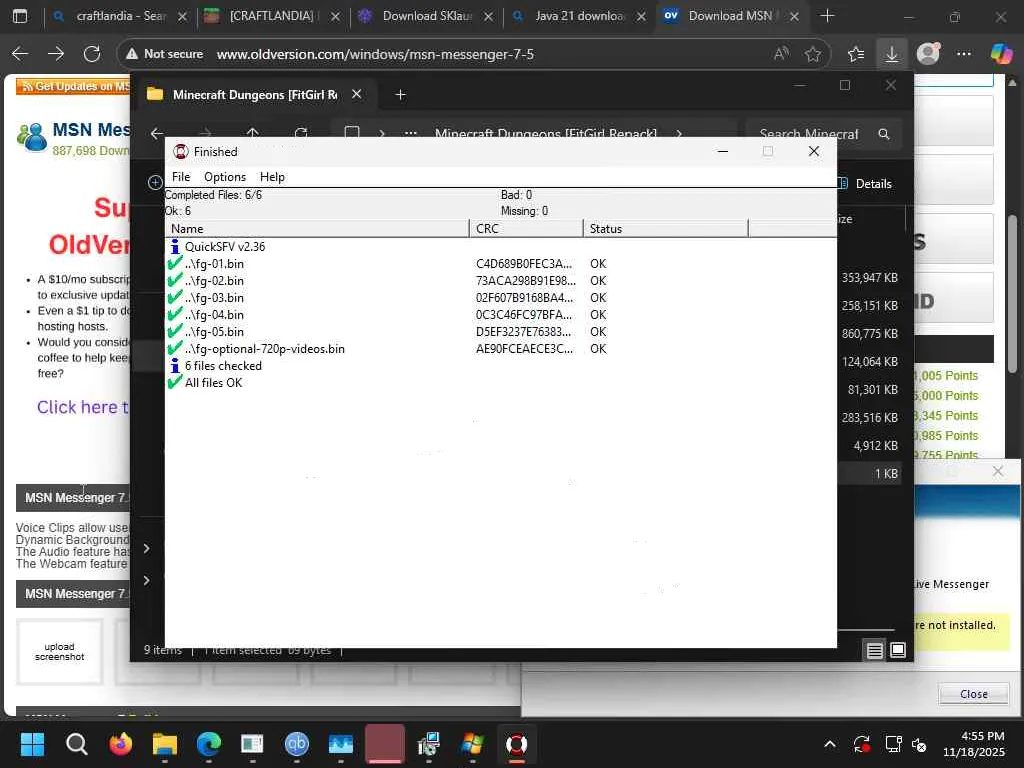Open the browser favorites list
The image size is (1024, 768).
[x=856, y=54]
